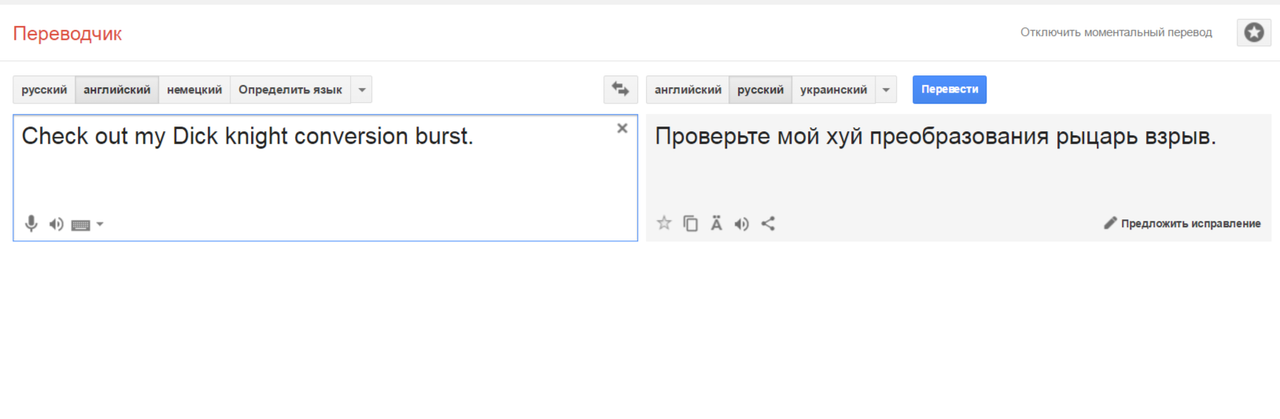Save translation with the star icon
This screenshot has height=419, width=1280.
[664, 223]
